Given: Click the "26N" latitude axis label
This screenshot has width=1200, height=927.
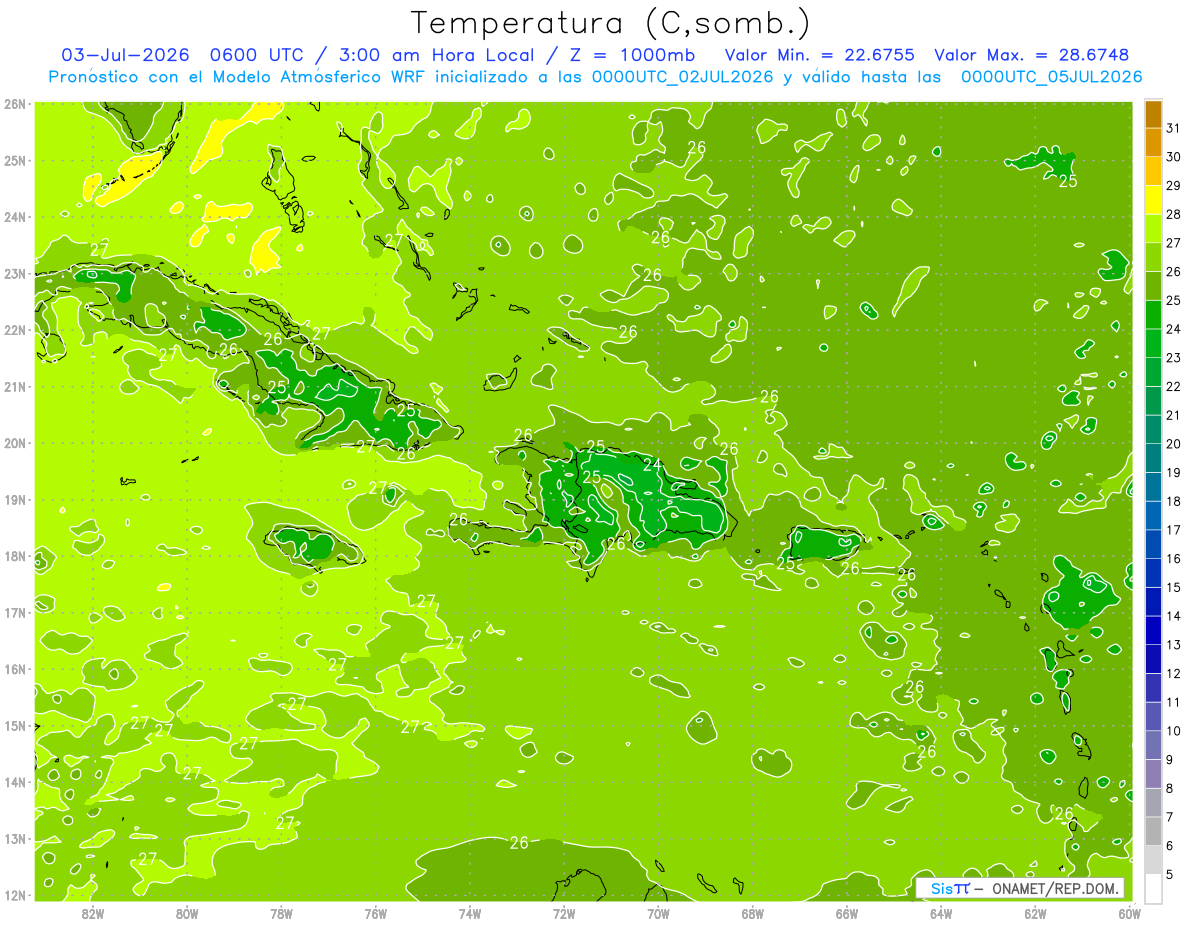Looking at the screenshot, I should (16, 104).
